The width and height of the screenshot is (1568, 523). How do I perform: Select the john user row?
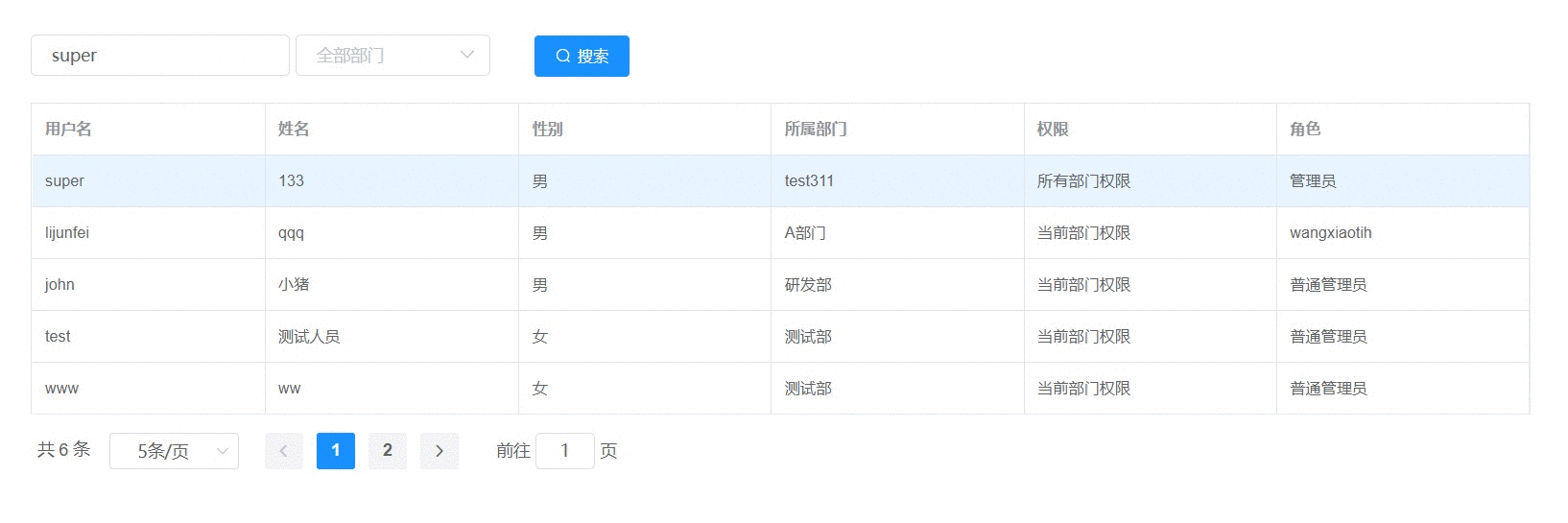point(780,285)
